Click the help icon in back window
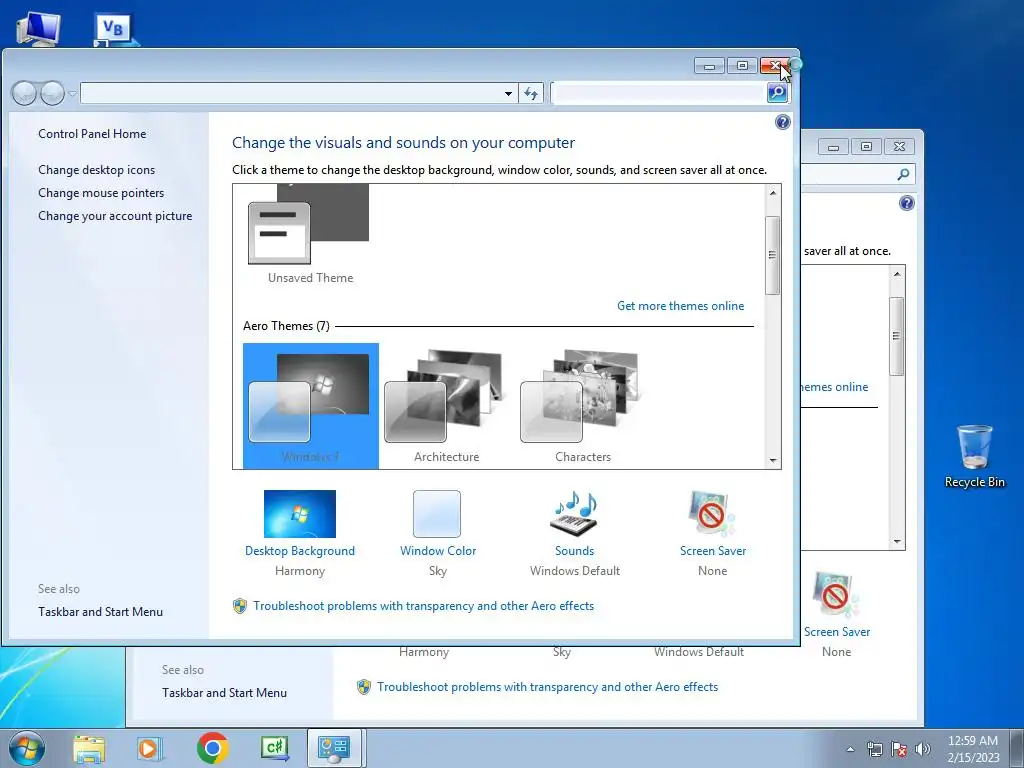 [906, 203]
